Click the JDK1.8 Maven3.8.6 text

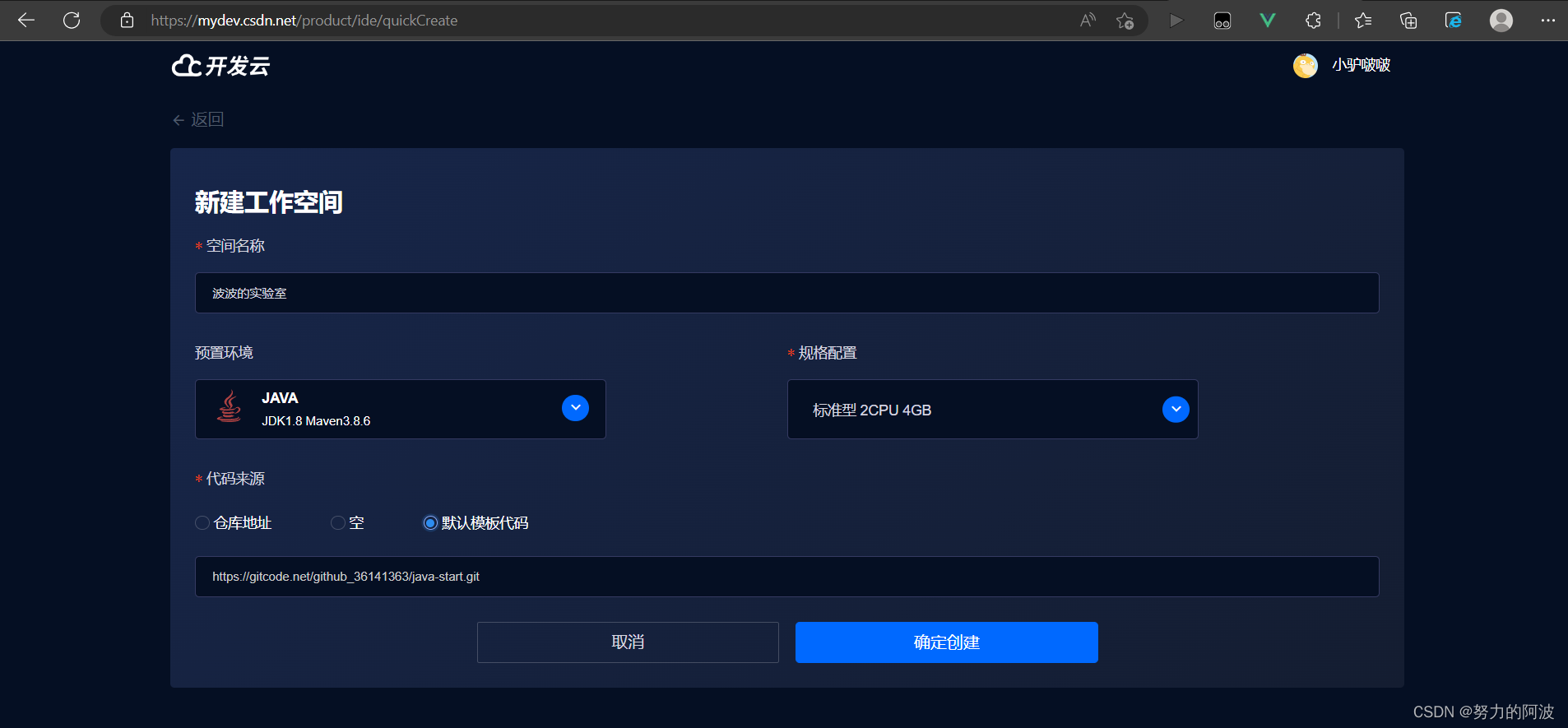click(x=316, y=421)
